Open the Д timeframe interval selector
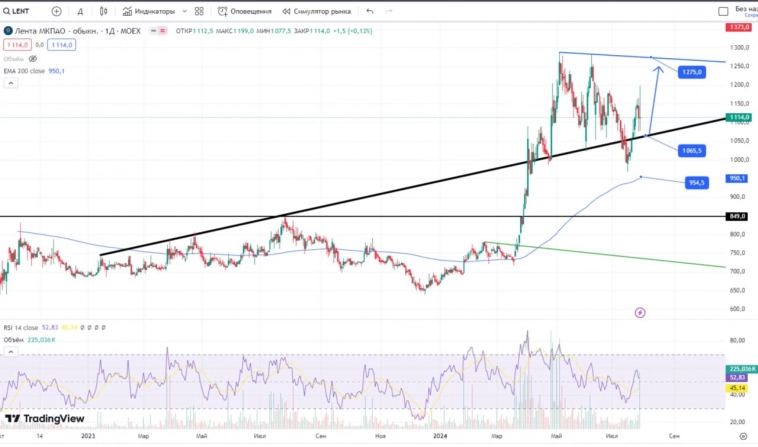The image size is (758, 447). click(x=80, y=11)
